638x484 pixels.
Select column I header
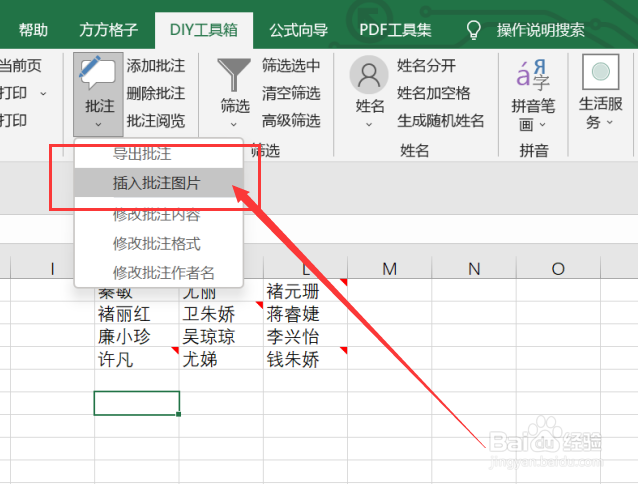tap(52, 268)
